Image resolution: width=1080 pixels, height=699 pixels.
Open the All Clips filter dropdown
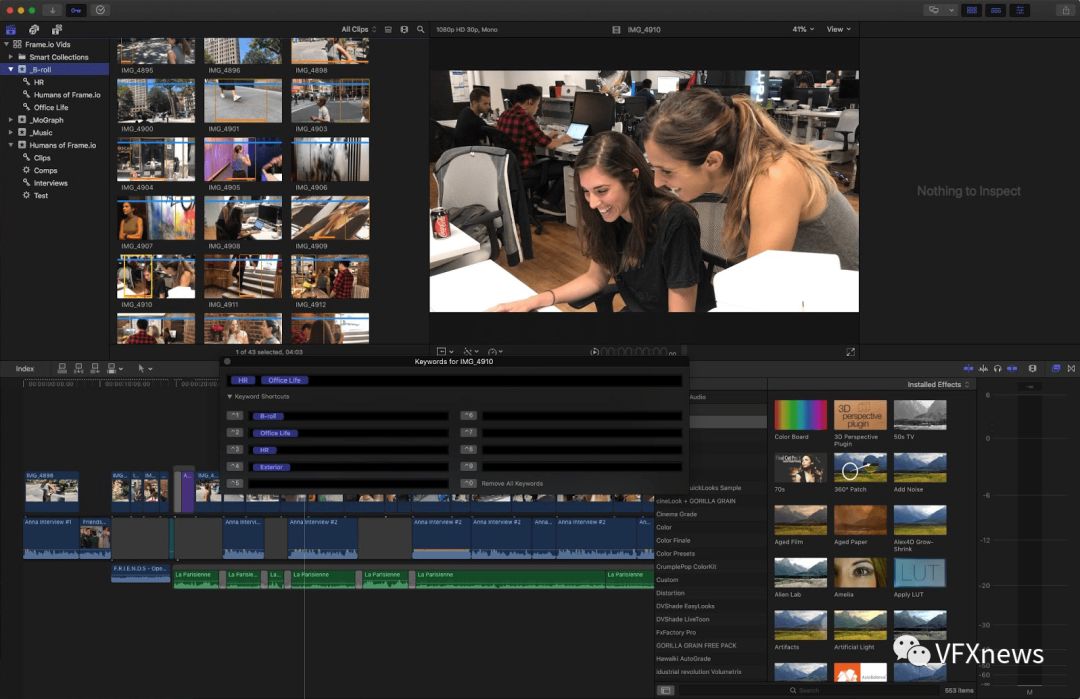359,30
